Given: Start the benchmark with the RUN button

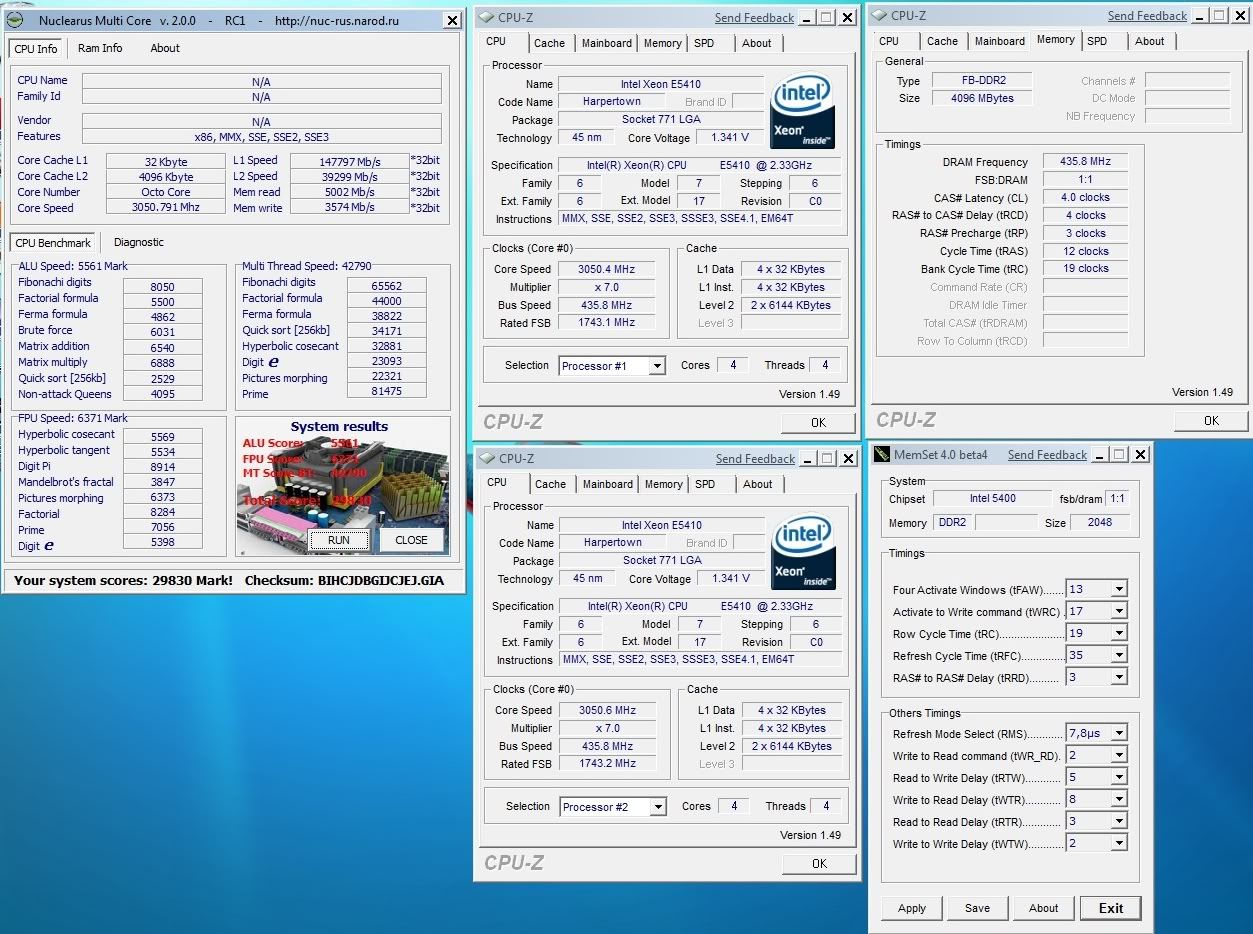Looking at the screenshot, I should pyautogui.click(x=339, y=540).
